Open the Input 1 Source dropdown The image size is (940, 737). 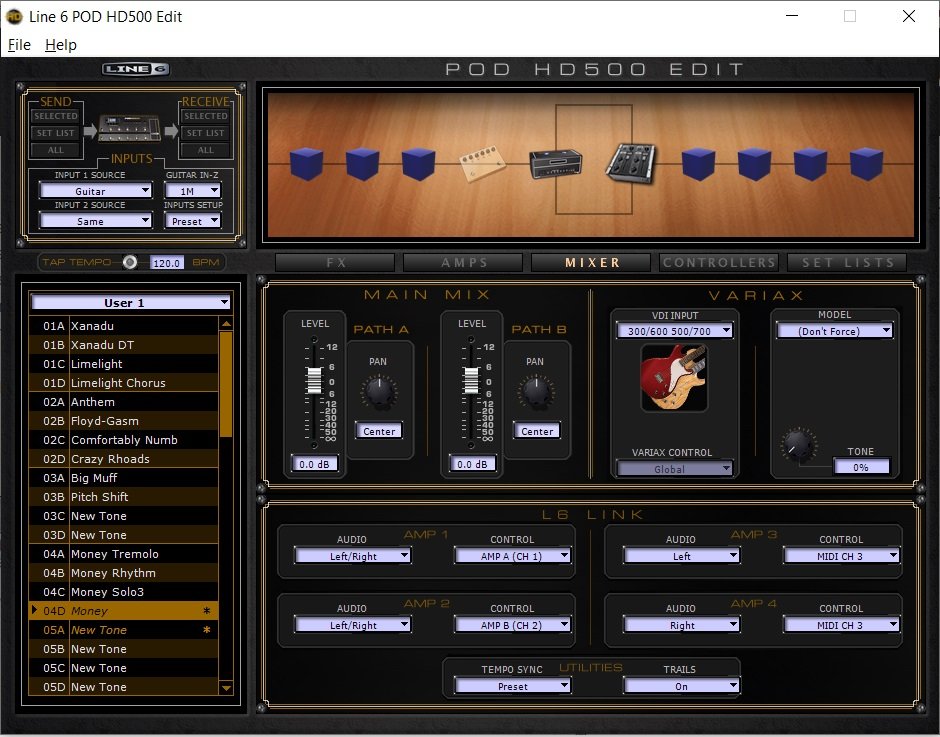96,191
